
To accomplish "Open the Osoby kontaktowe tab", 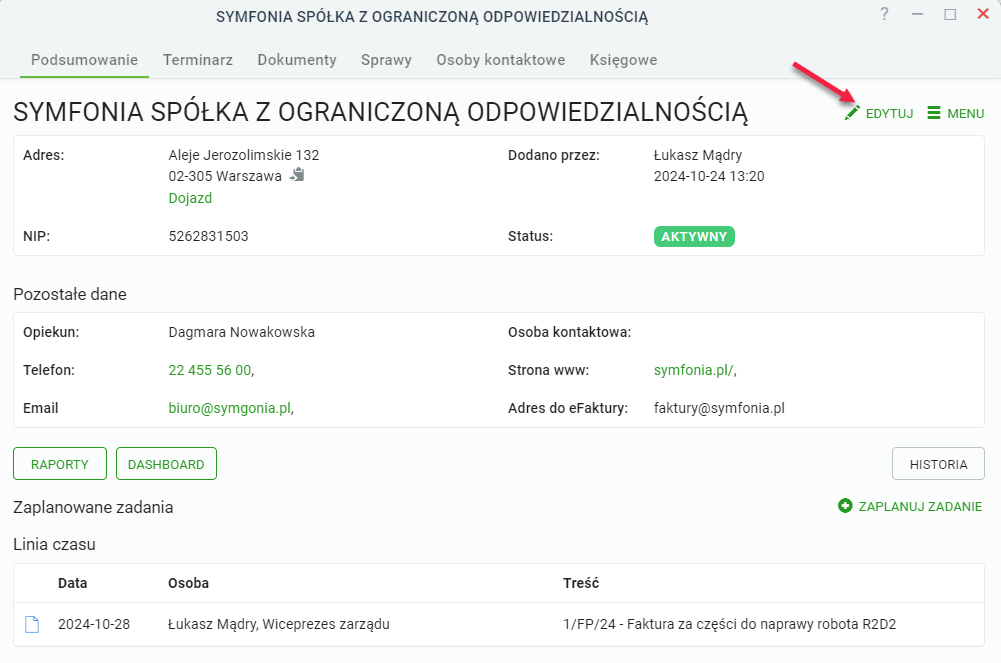I will (501, 60).
